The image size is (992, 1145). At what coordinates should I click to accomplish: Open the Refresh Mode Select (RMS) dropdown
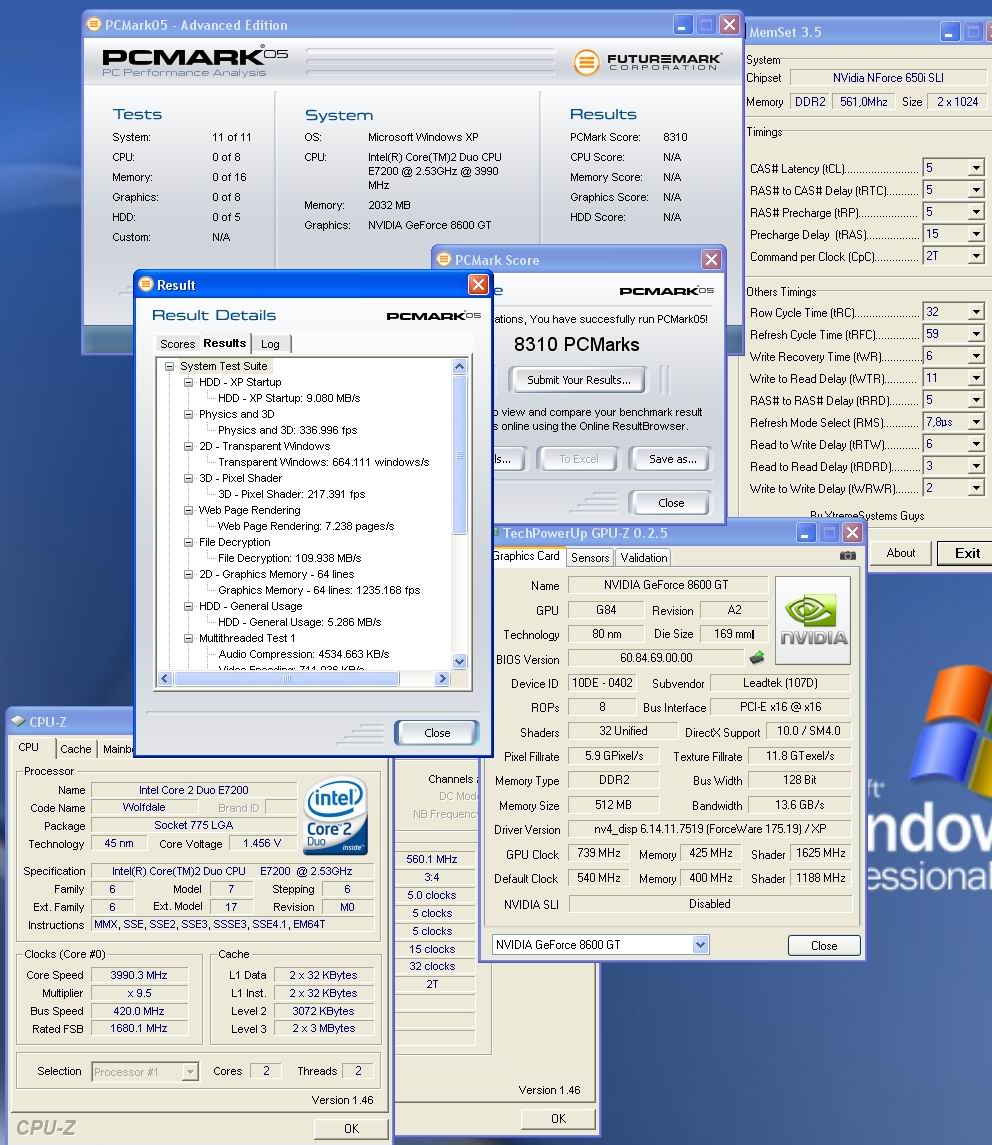tap(976, 422)
